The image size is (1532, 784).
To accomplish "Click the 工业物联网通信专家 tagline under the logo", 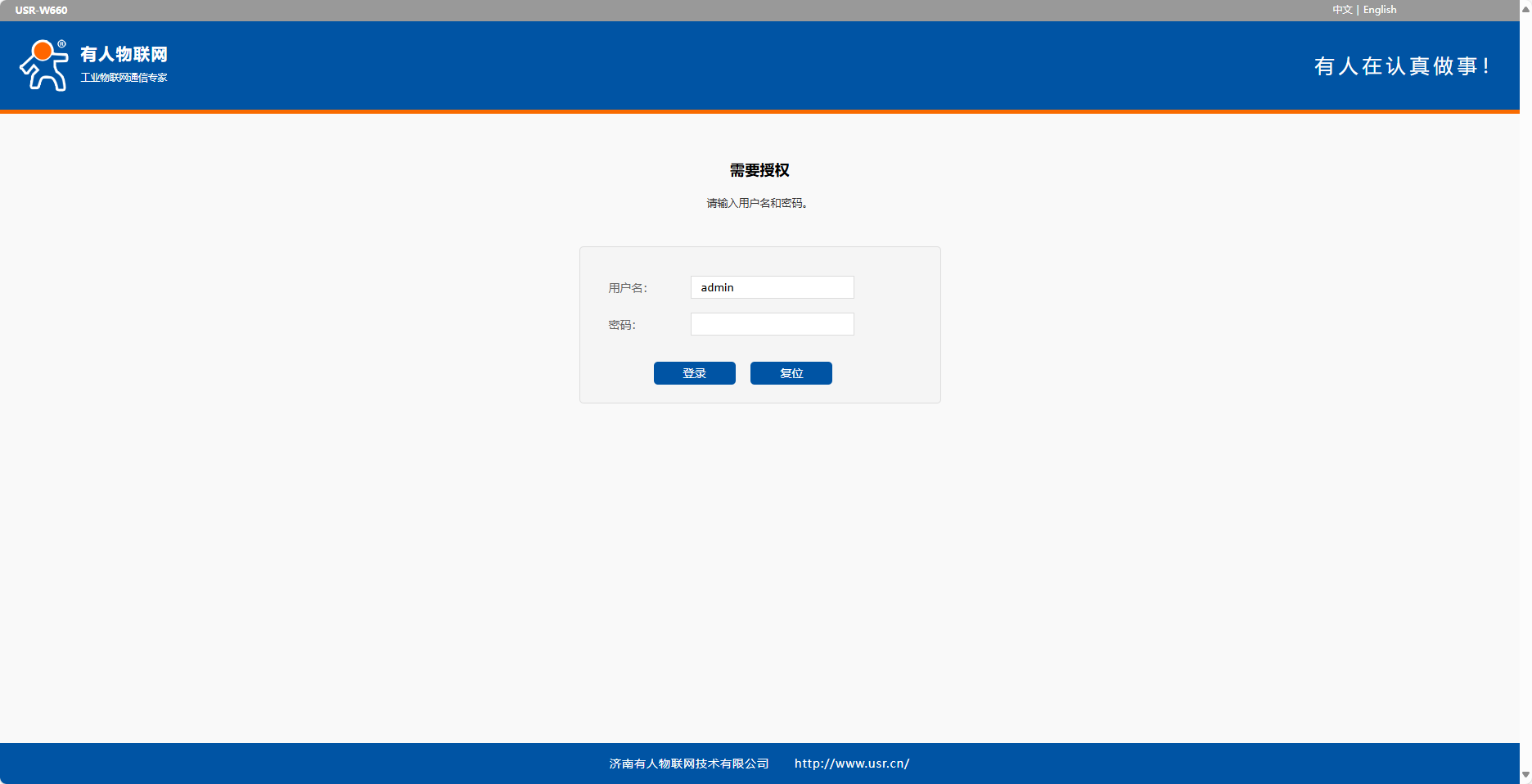I will pos(124,78).
